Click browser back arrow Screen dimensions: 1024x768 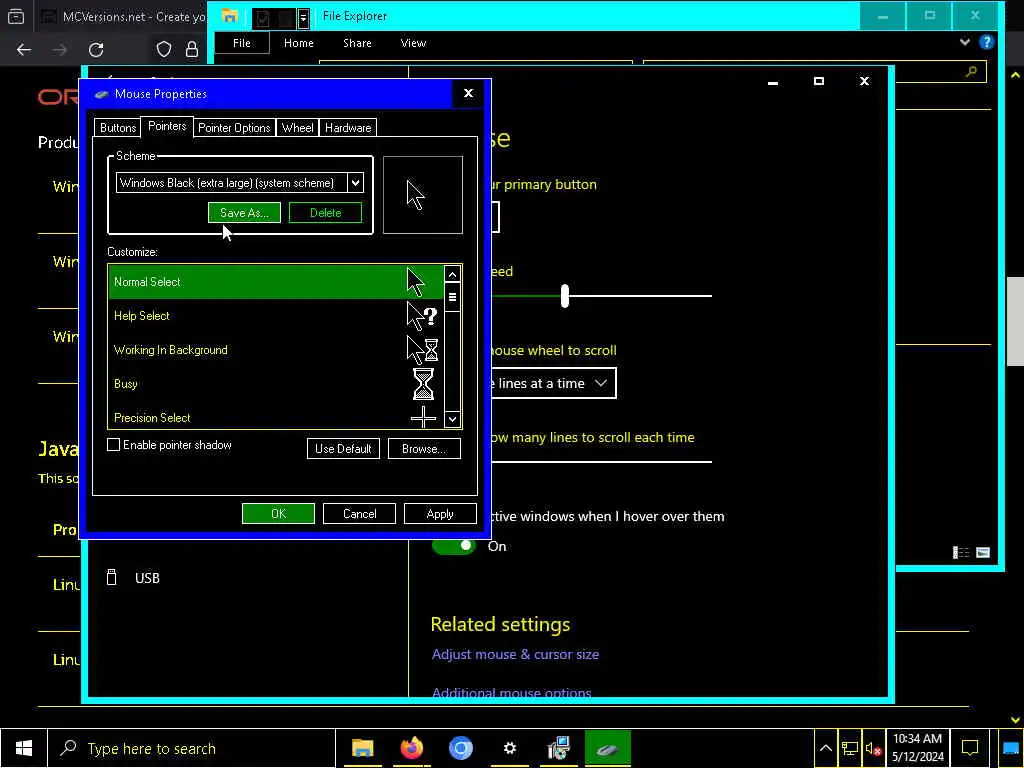24,50
